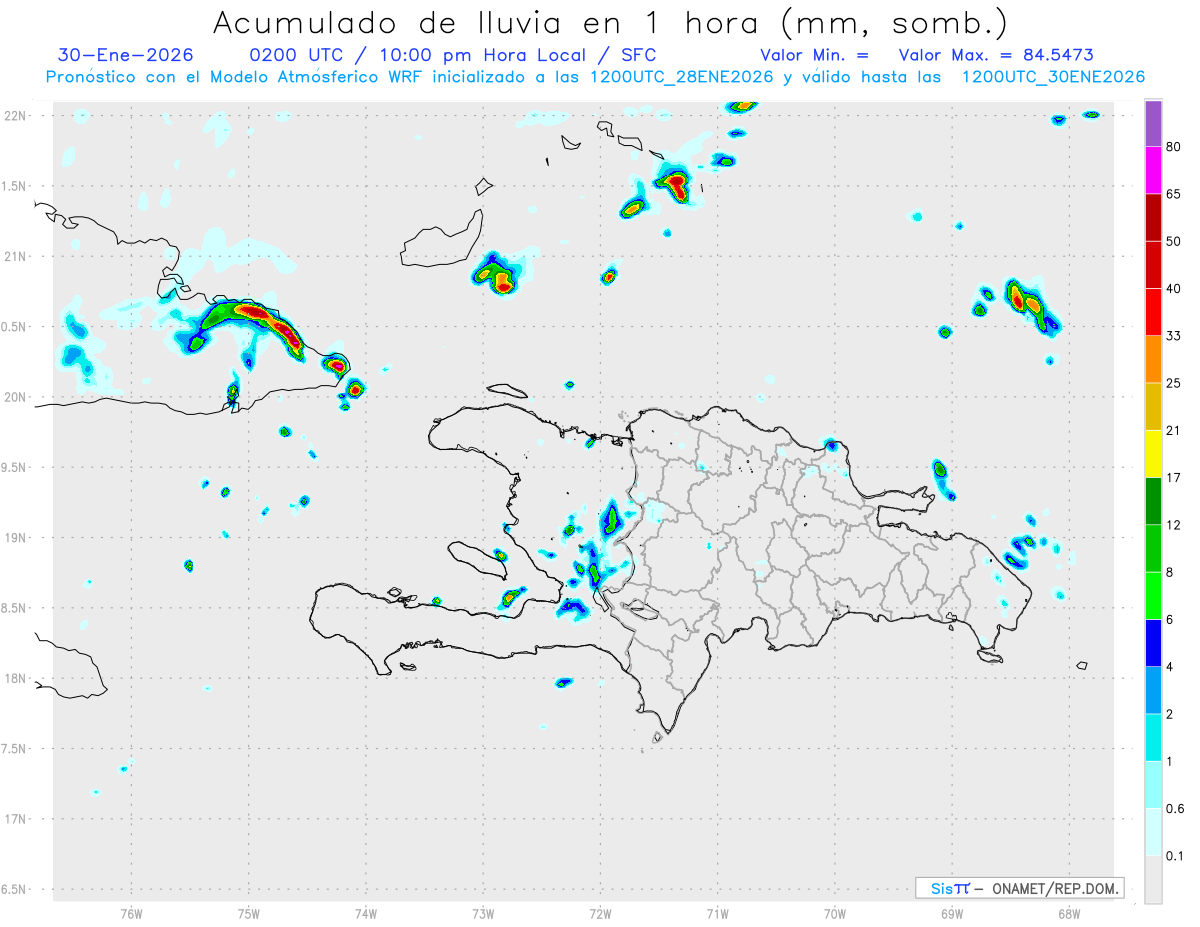
Task: Click the "22N" latitude label
Action: click(15, 116)
